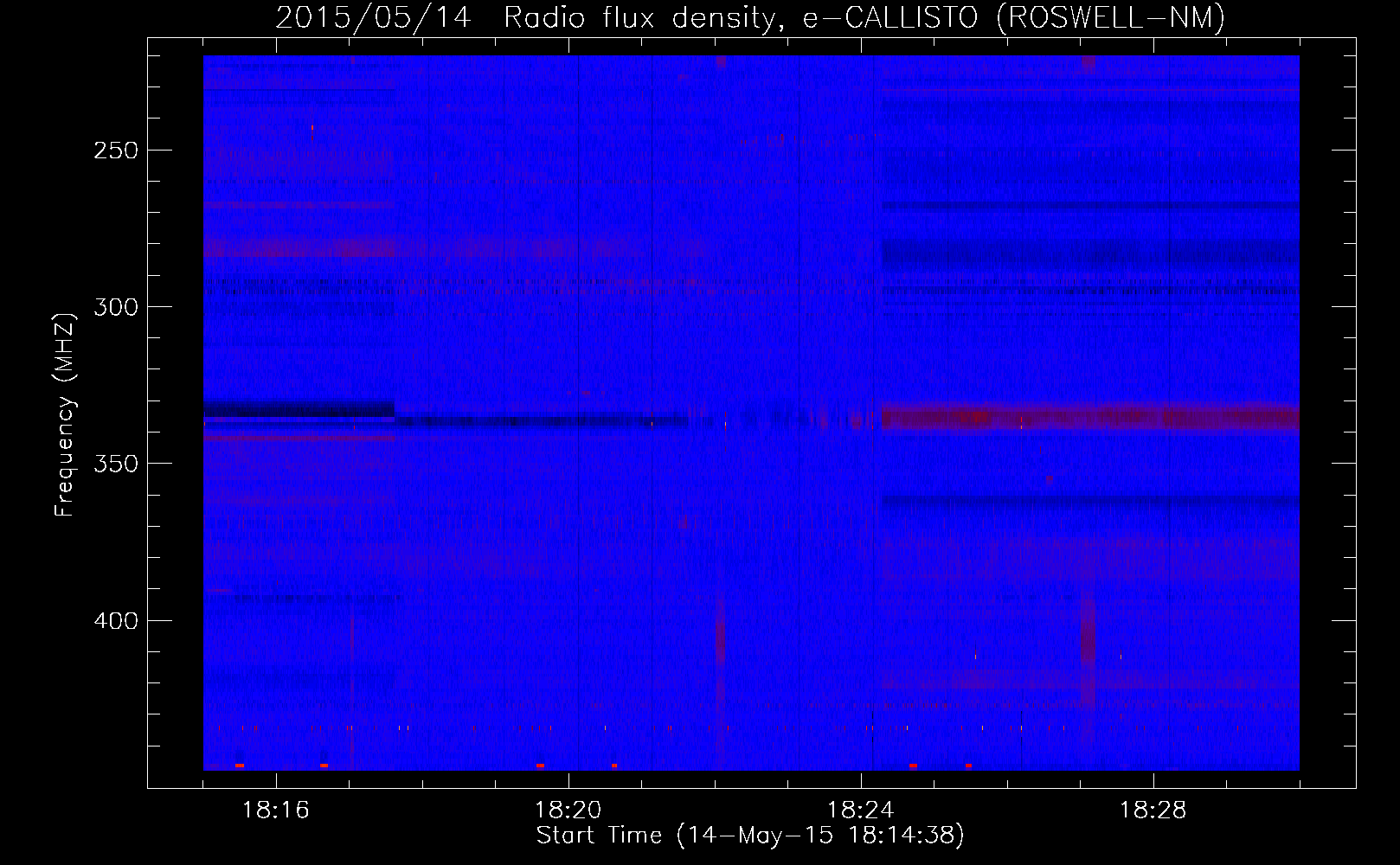1400x865 pixels.
Task: Click the 400 frequency tick label
Action: tap(116, 621)
